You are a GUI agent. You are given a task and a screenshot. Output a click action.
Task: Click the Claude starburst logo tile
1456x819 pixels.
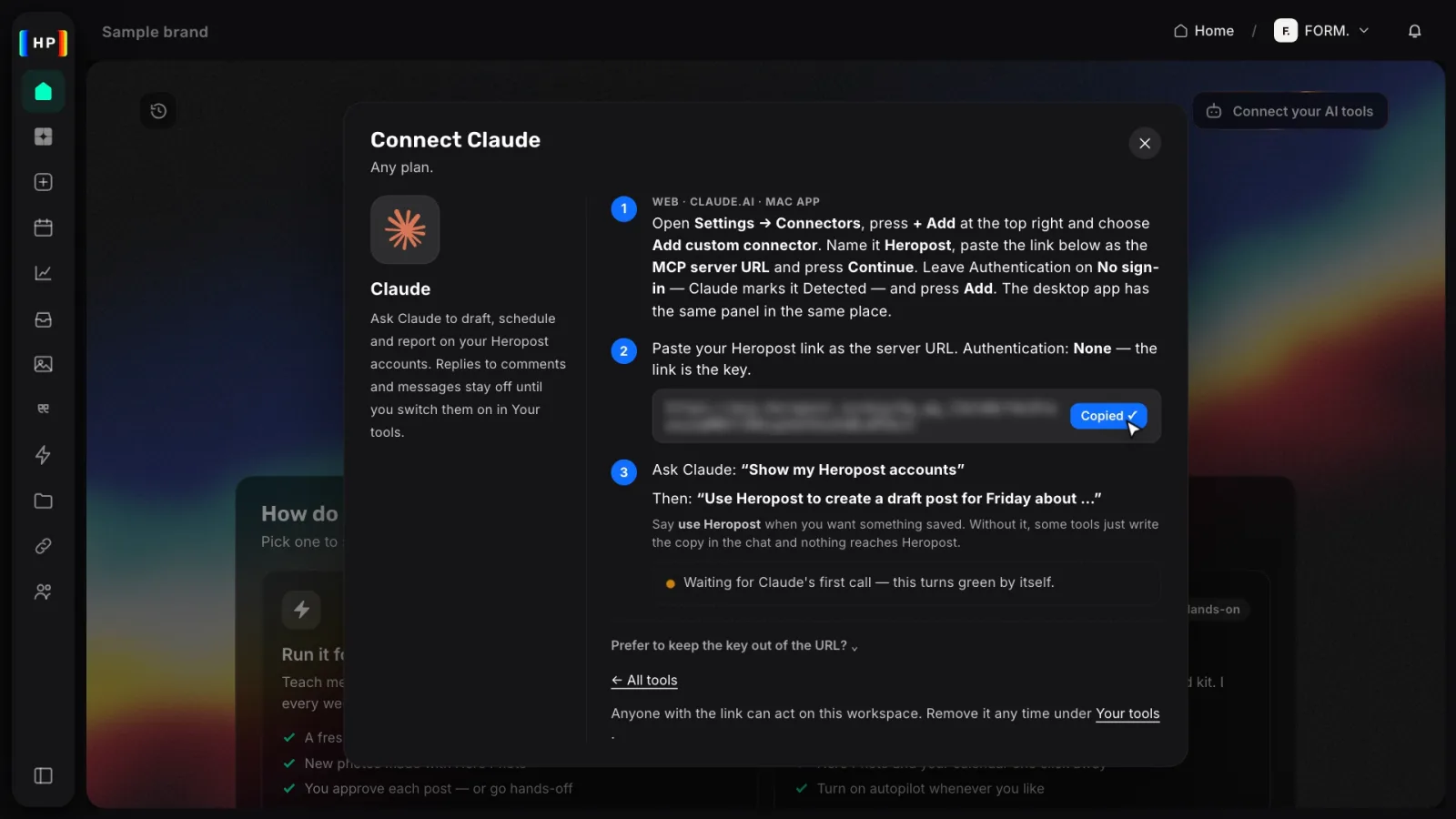(405, 229)
